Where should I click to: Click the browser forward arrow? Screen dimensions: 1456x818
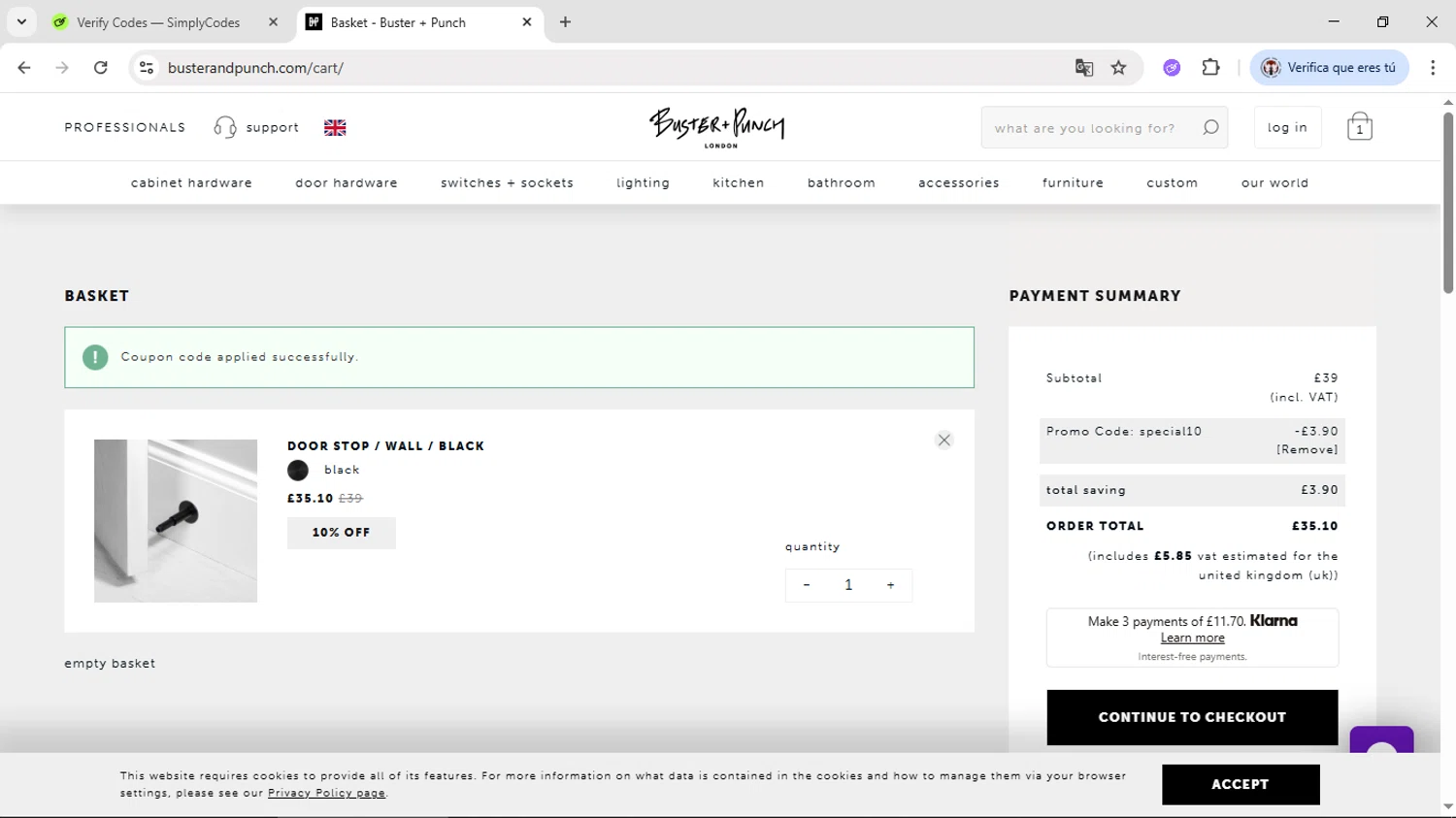pyautogui.click(x=62, y=68)
